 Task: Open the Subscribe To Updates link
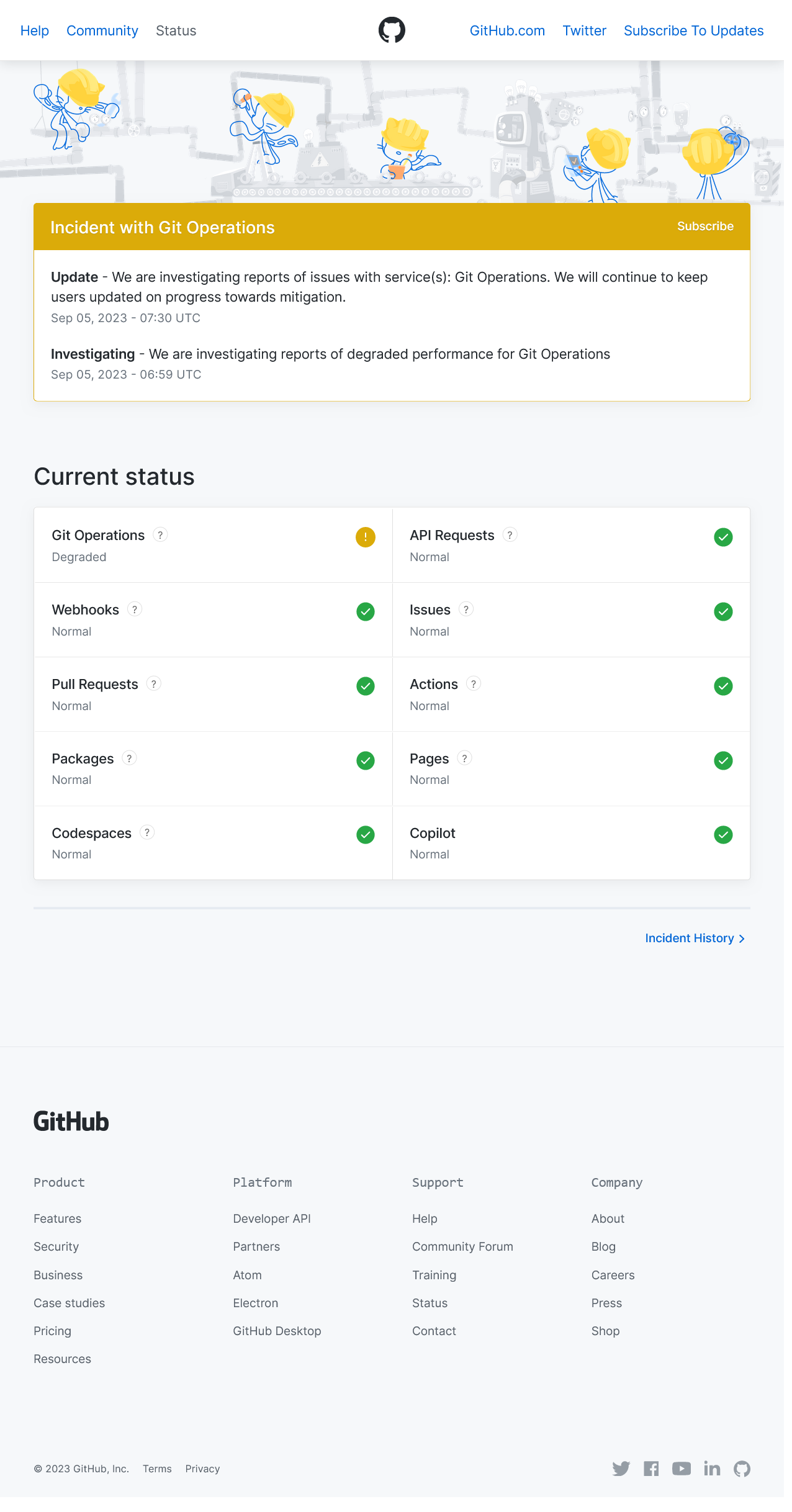(693, 30)
